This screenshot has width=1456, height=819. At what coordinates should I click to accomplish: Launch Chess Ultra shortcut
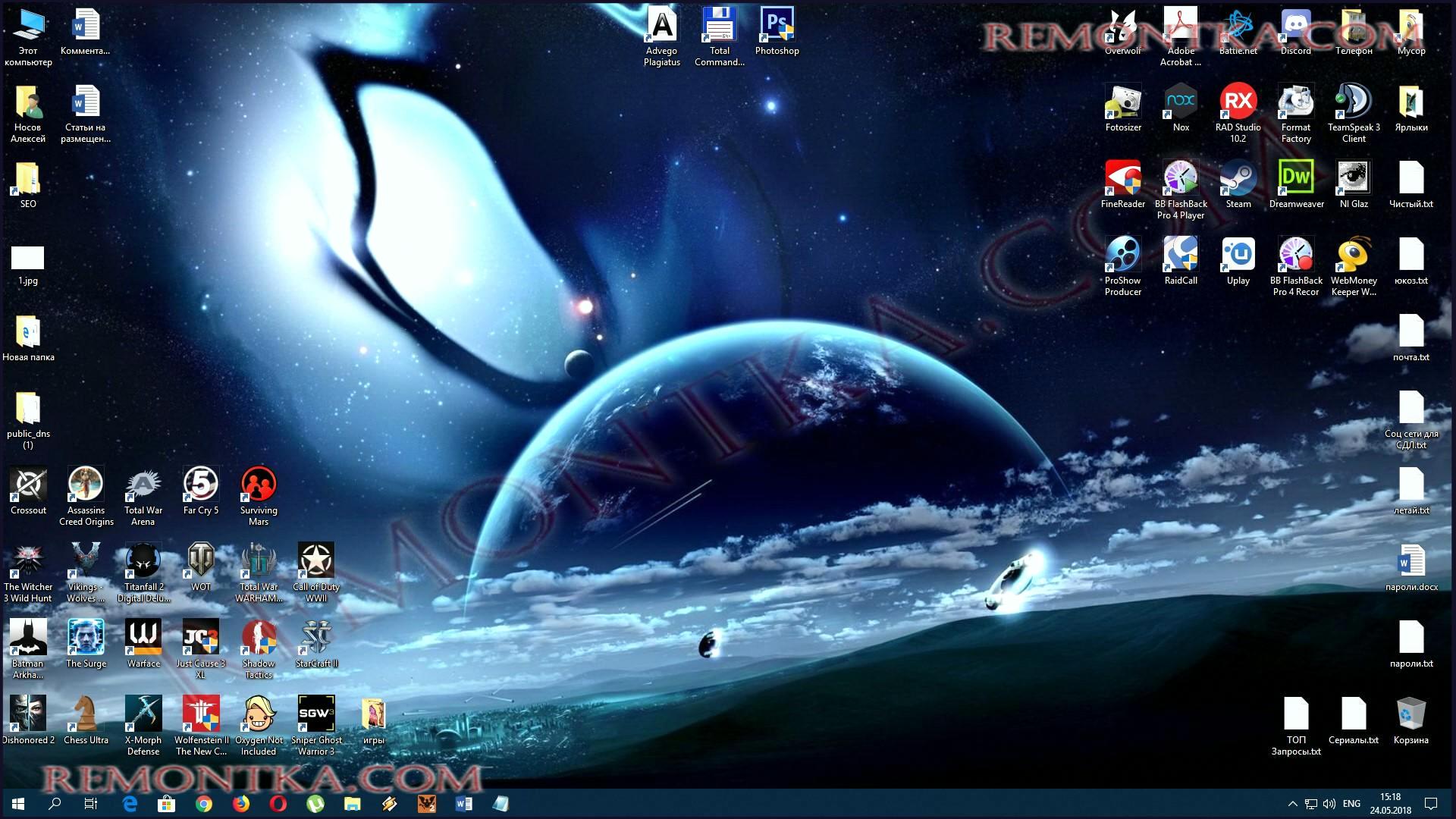coord(86,720)
